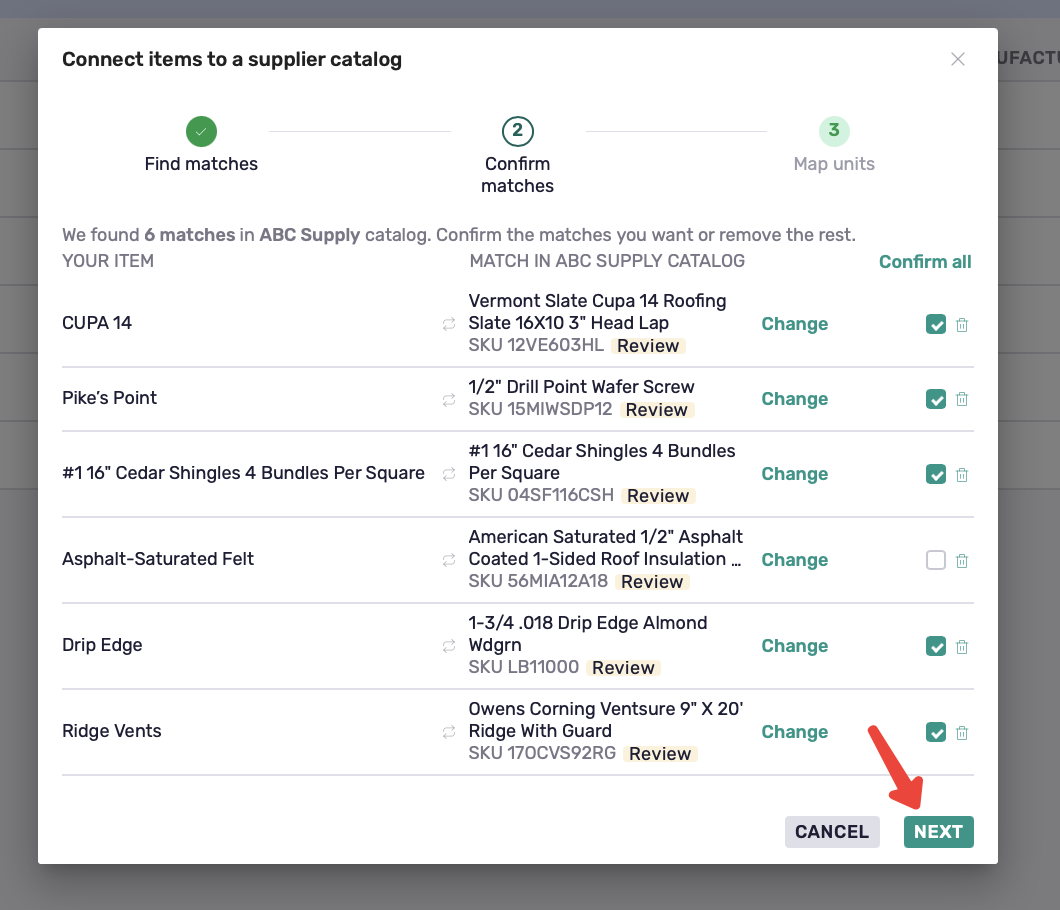Click Review tag for SKU LB11000

(x=623, y=667)
